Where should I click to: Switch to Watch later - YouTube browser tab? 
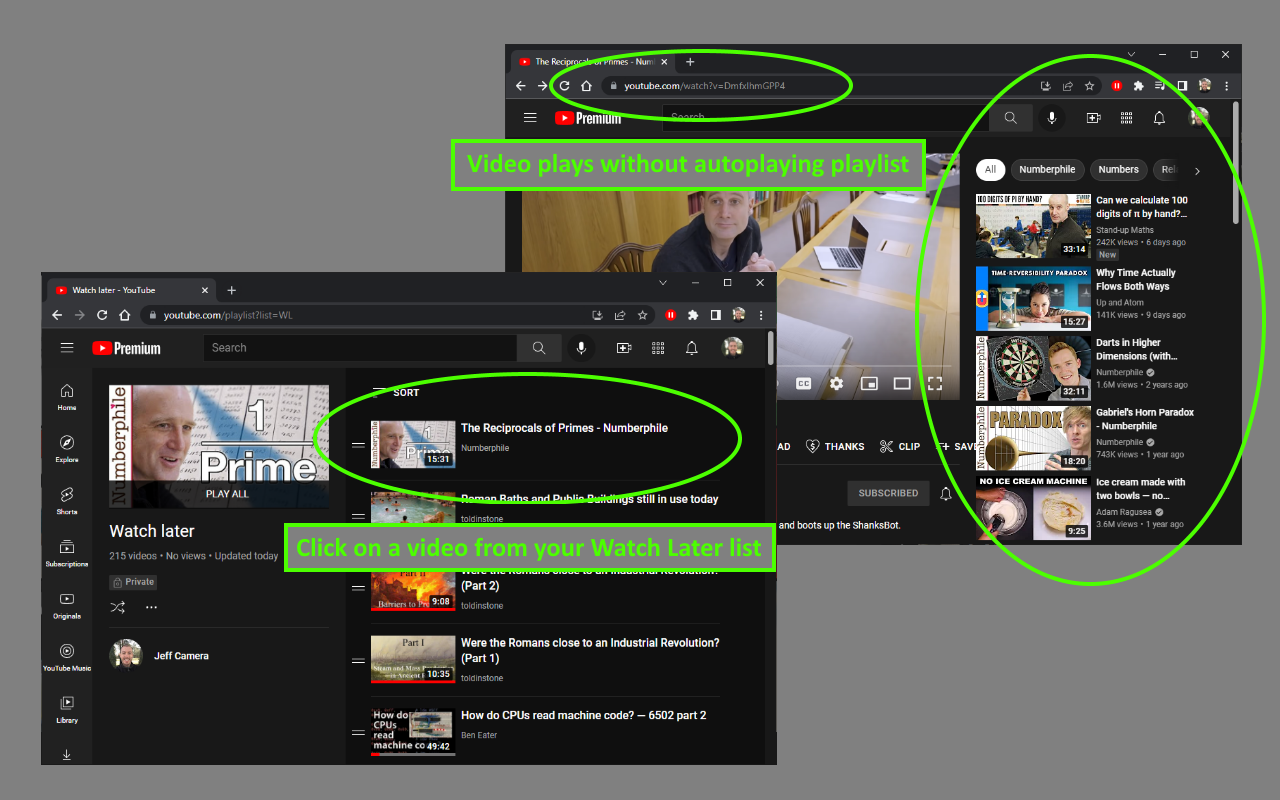[130, 290]
